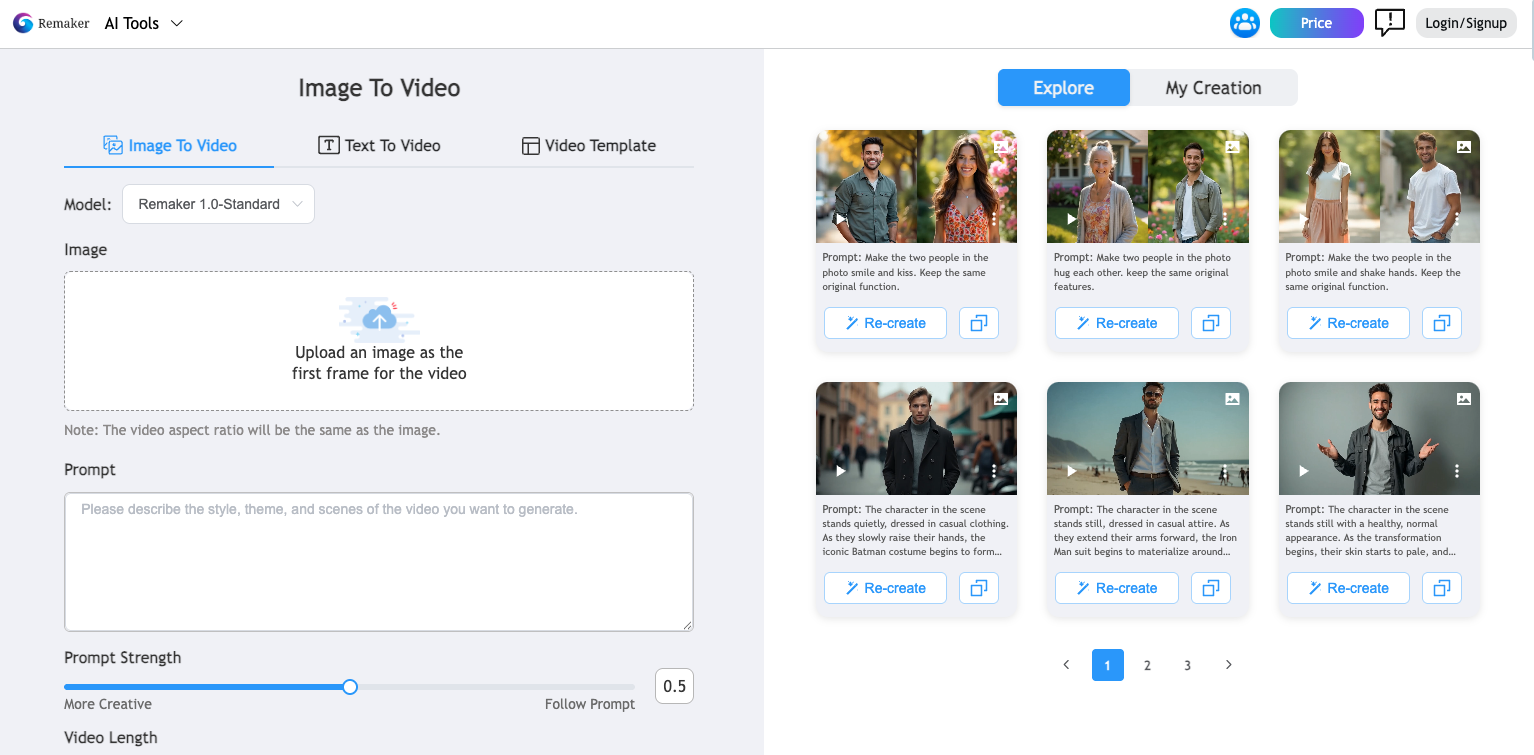
Task: Click the source image icon on the Batman card
Action: [x=1001, y=398]
